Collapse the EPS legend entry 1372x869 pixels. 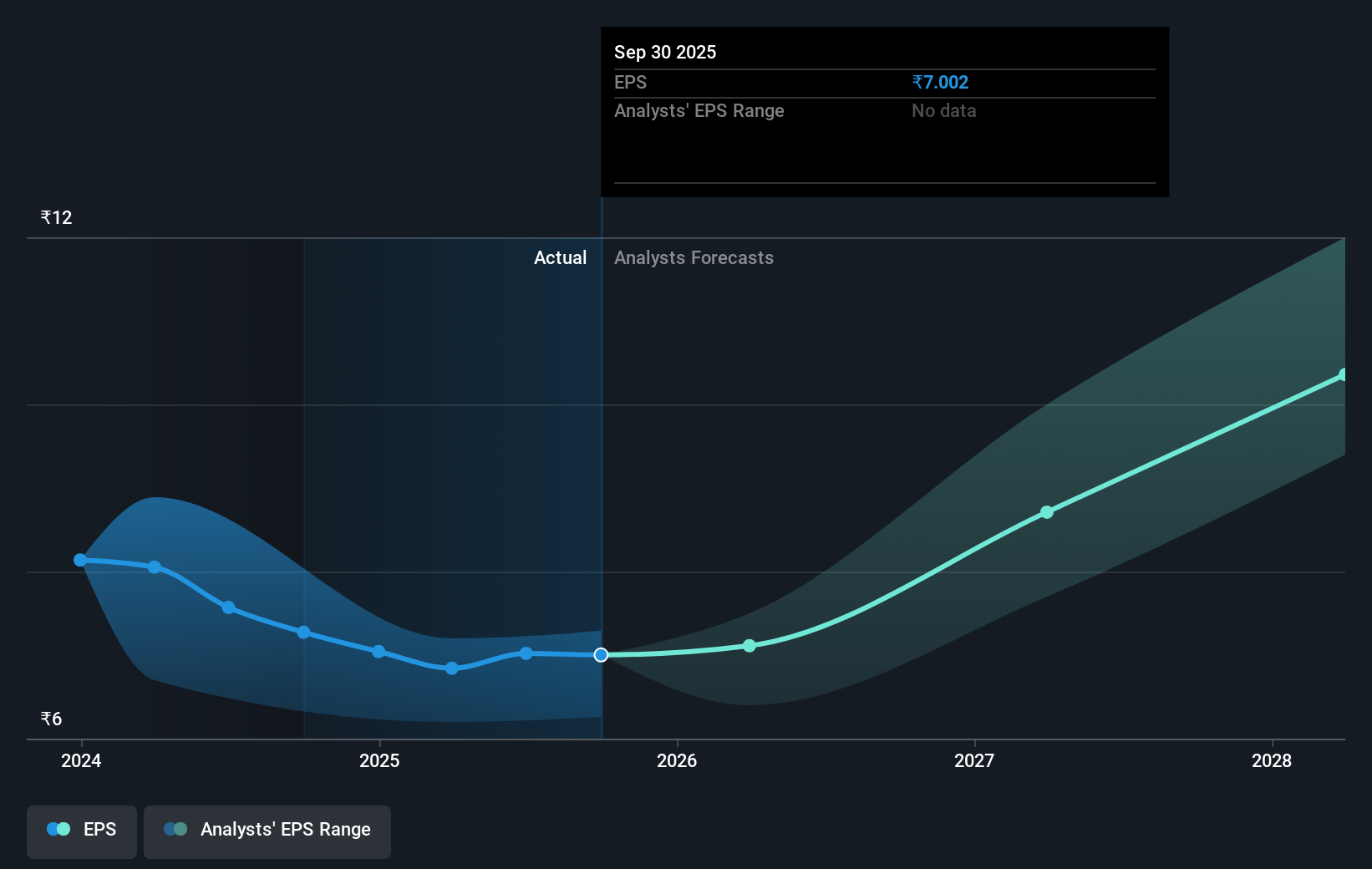click(98, 829)
